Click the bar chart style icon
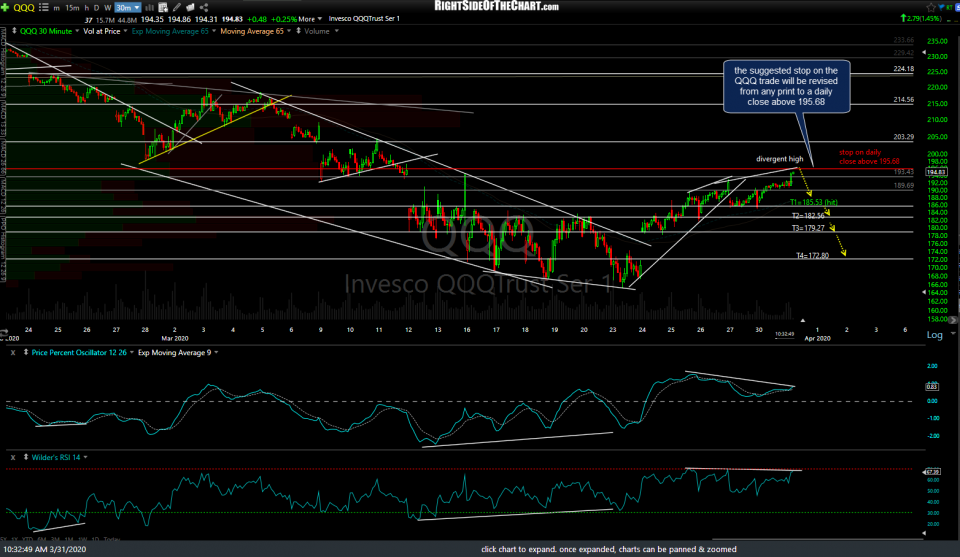Viewport: 960px width, 557px height. [149, 7]
